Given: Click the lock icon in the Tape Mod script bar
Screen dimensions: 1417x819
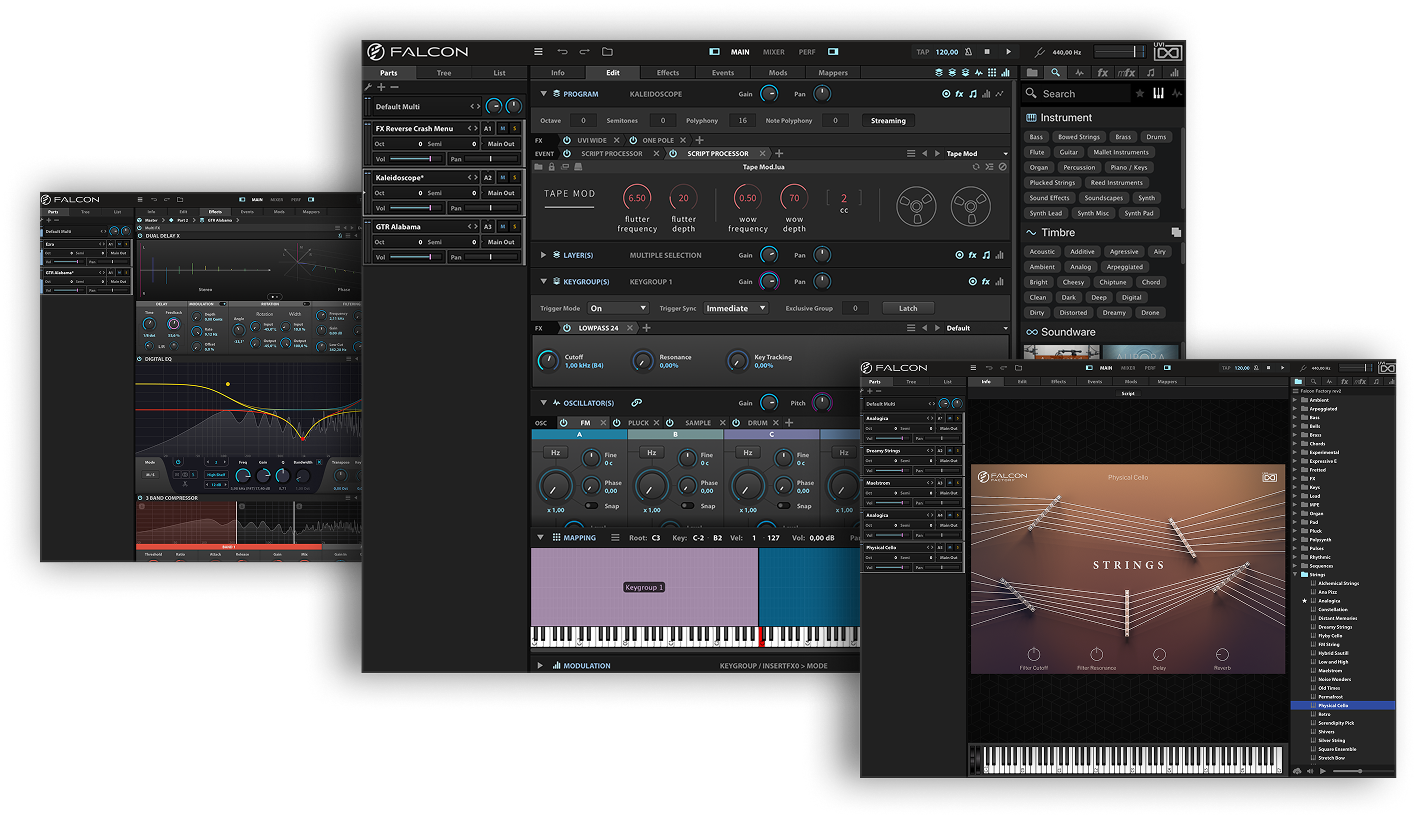Looking at the screenshot, I should [551, 167].
